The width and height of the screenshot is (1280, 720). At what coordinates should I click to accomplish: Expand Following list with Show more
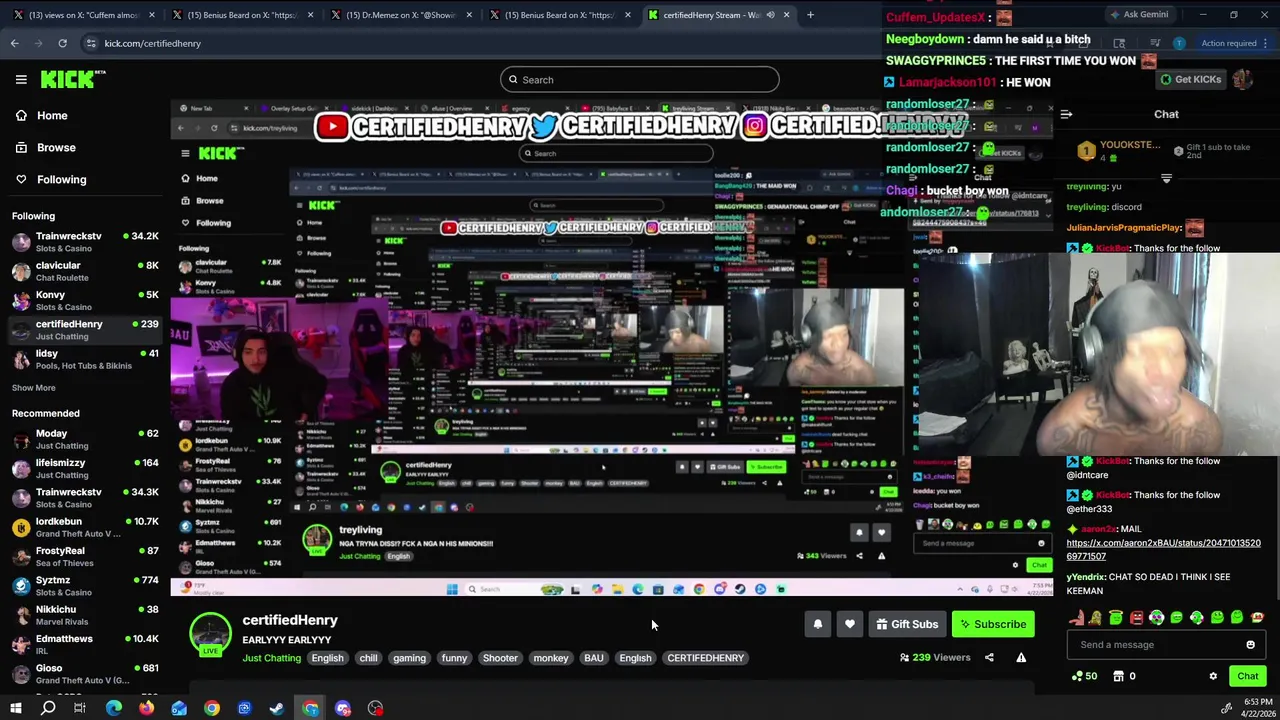click(x=34, y=388)
